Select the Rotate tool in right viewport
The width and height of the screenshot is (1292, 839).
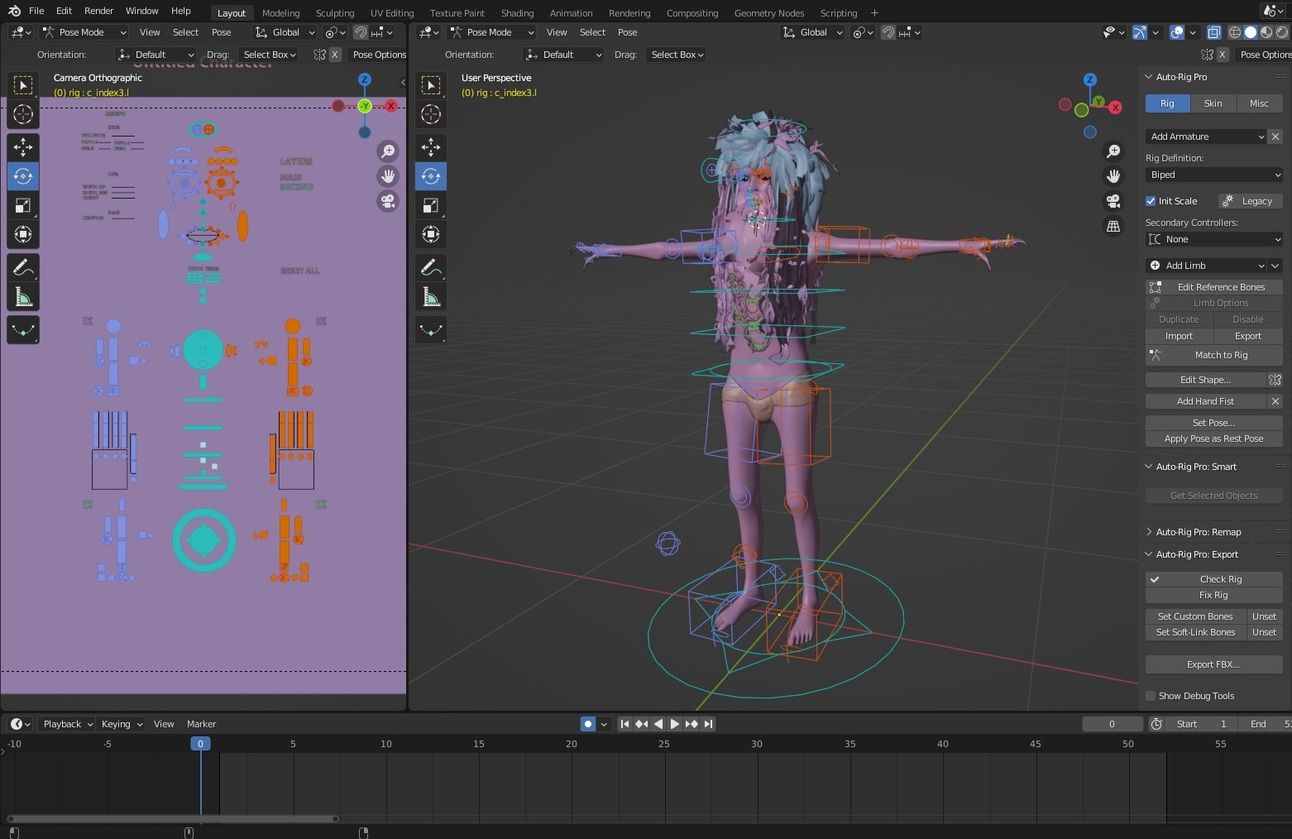point(431,176)
